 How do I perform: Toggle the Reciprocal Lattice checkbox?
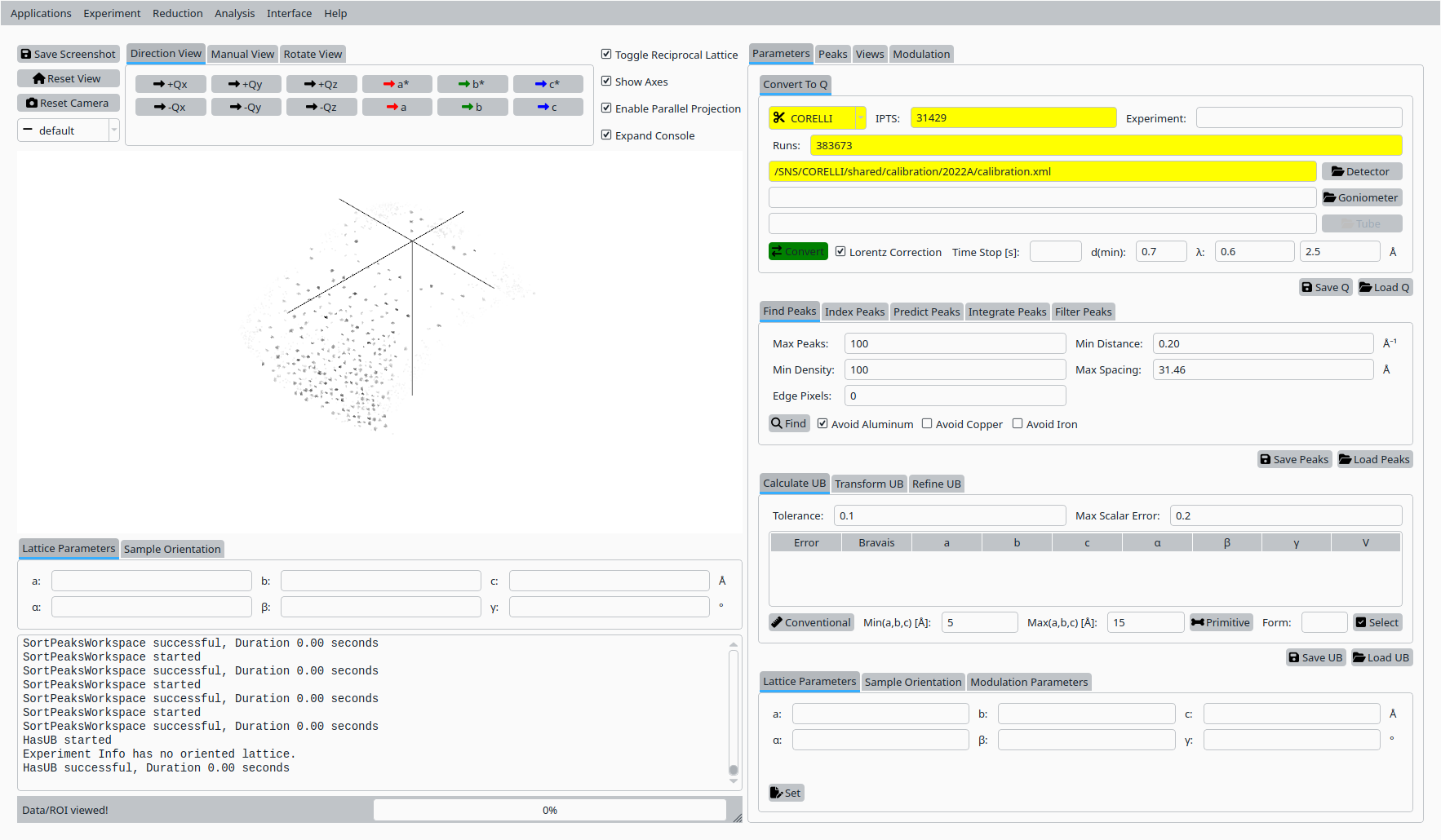coord(606,55)
